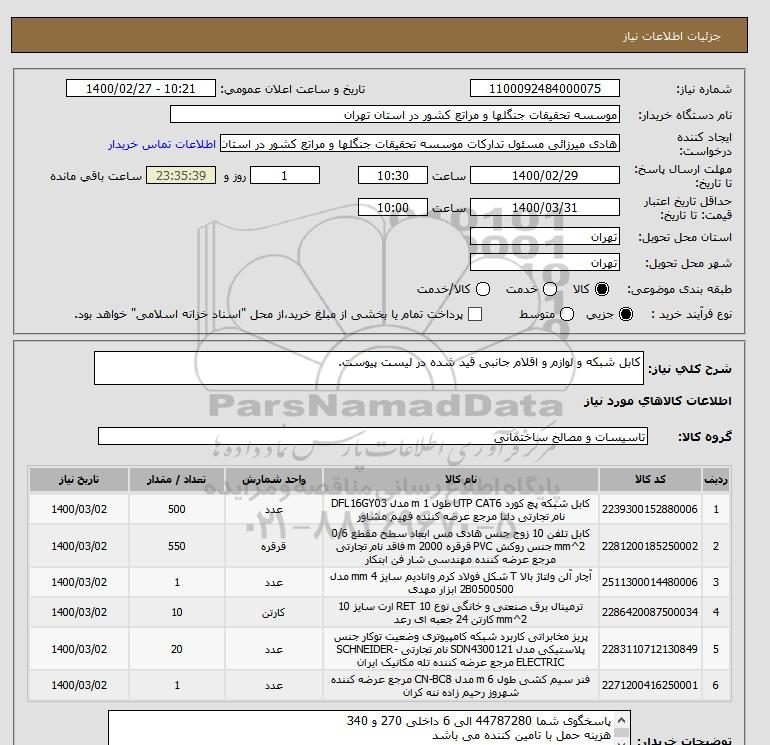Viewport: 770px width, 745px height.
Task: Click quantity 20 in row 5
Action: click(177, 649)
